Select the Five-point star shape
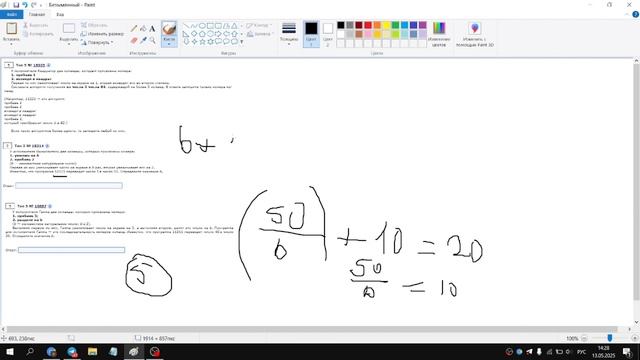This screenshot has width=640, height=360. click(x=202, y=42)
